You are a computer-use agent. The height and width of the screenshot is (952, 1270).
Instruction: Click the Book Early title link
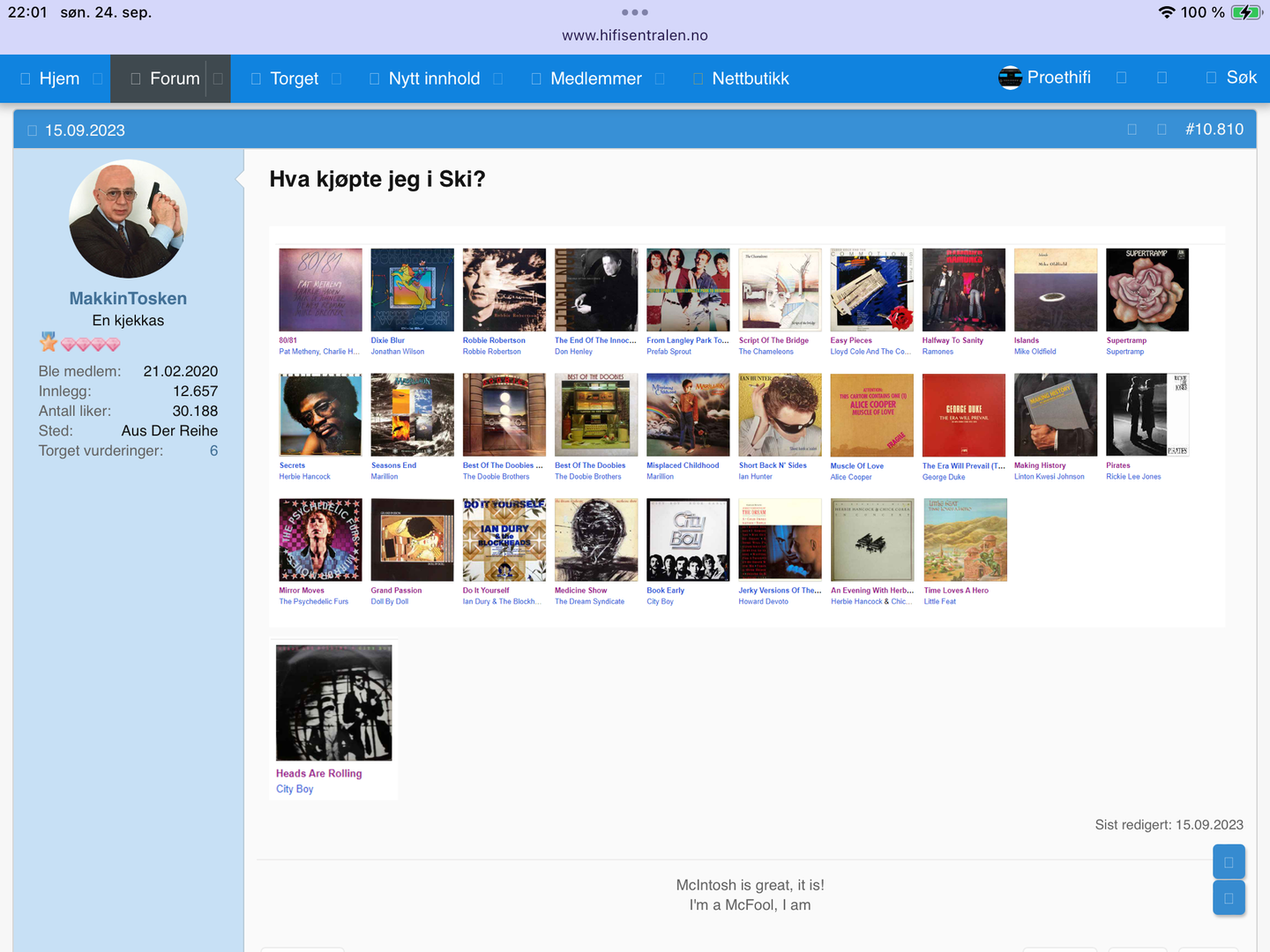(665, 591)
